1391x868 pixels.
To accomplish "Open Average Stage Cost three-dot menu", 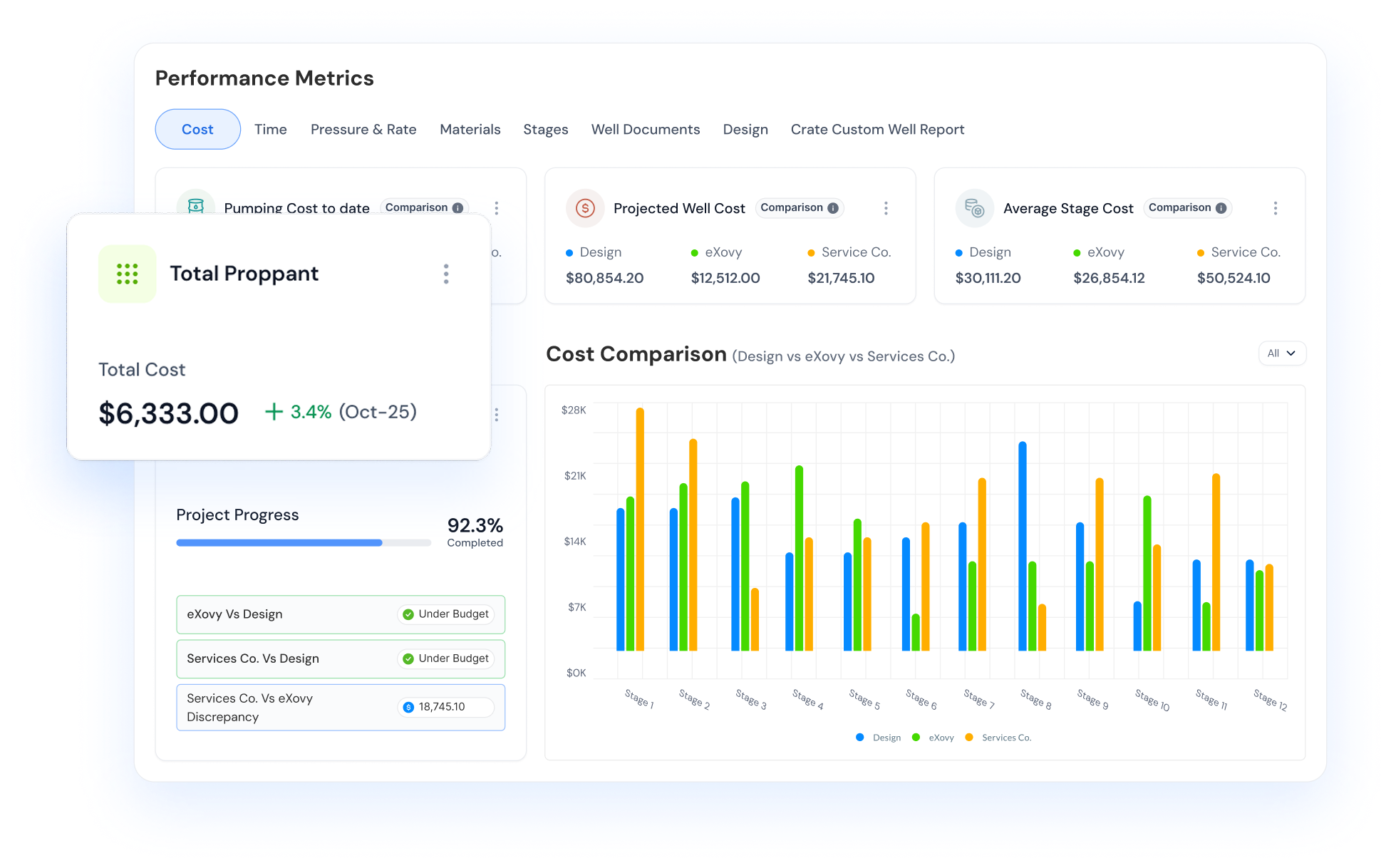I will (x=1275, y=208).
